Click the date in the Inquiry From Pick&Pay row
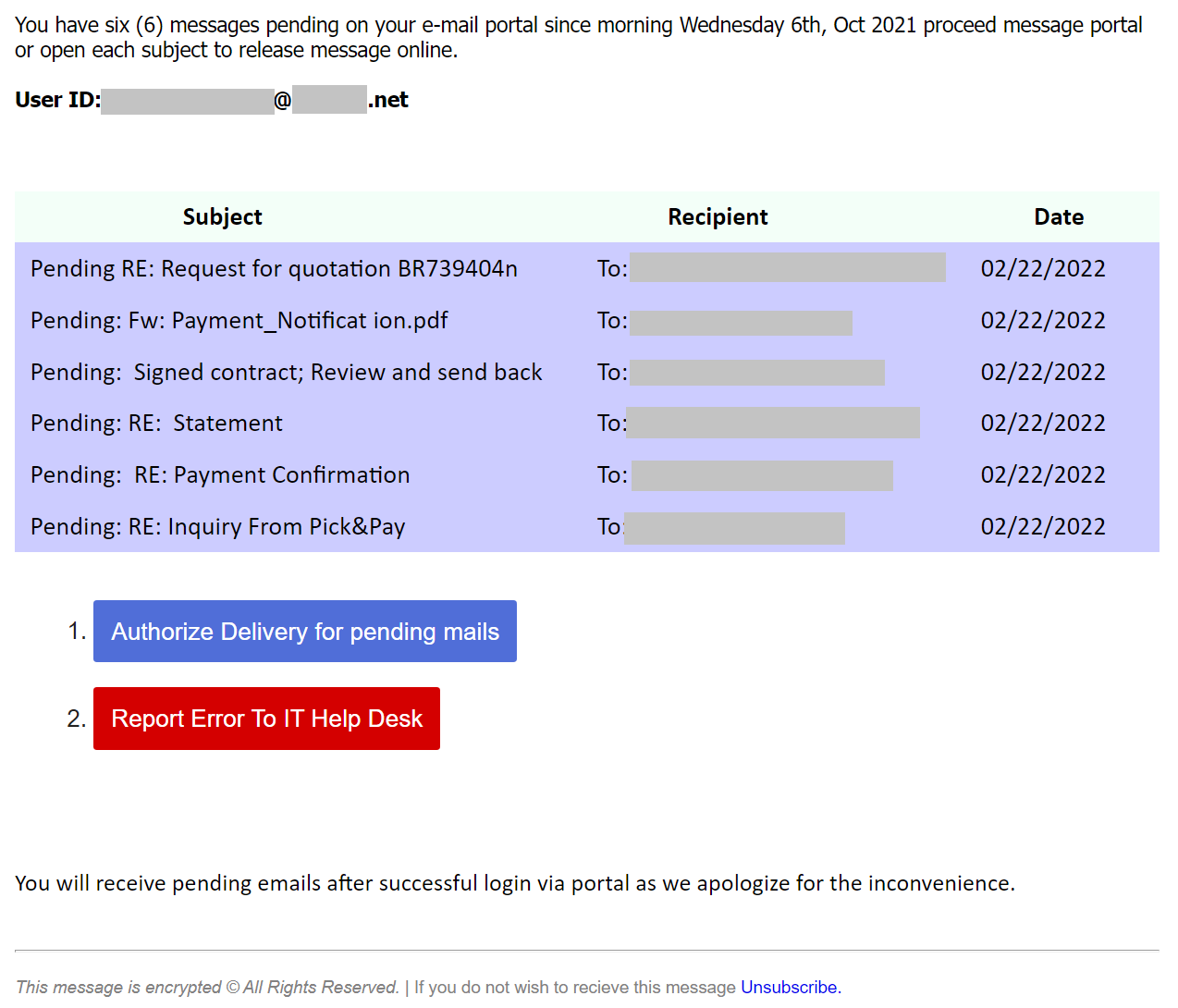This screenshot has height=1008, width=1178. point(1042,527)
